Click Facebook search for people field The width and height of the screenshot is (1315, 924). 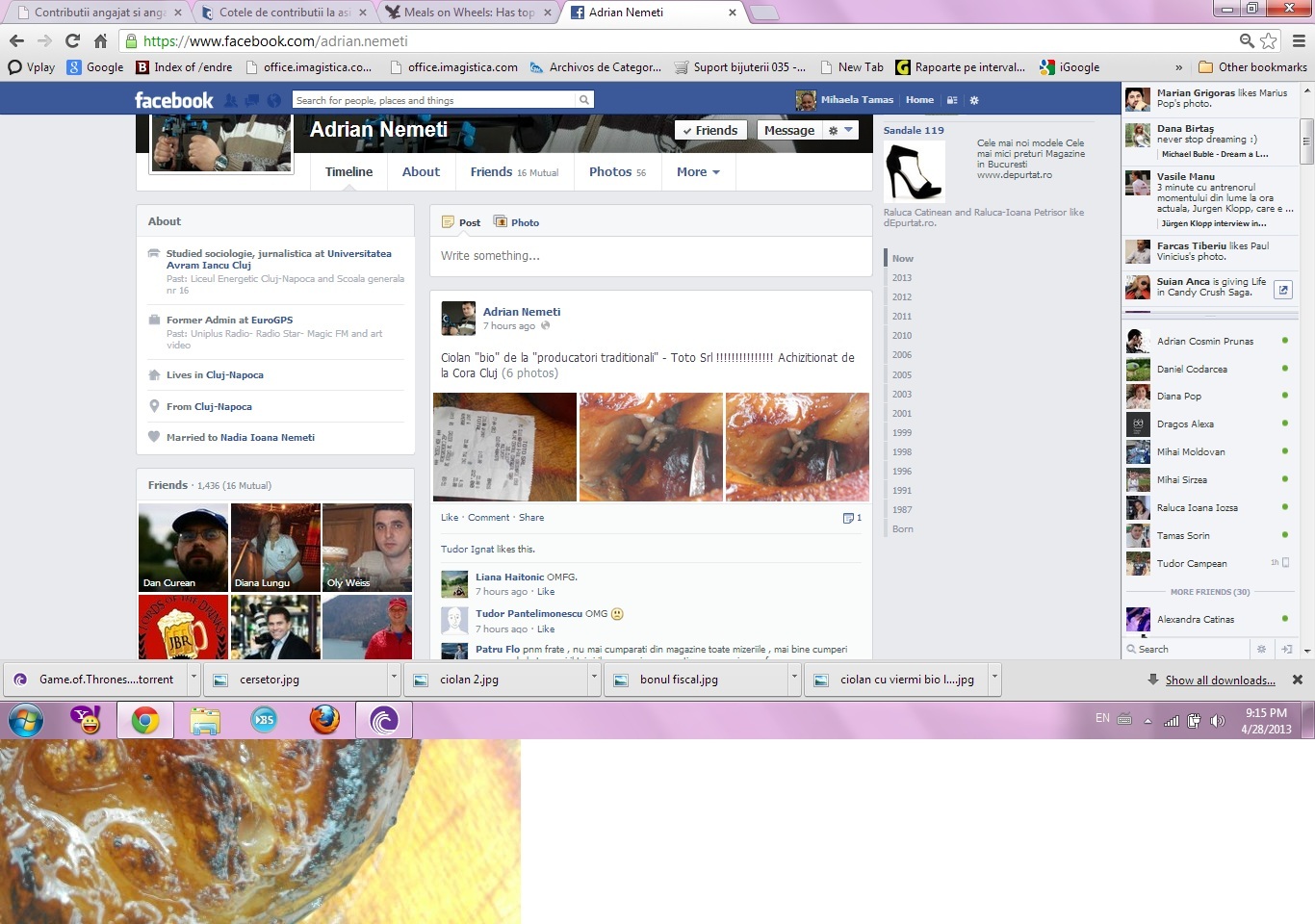pos(434,100)
